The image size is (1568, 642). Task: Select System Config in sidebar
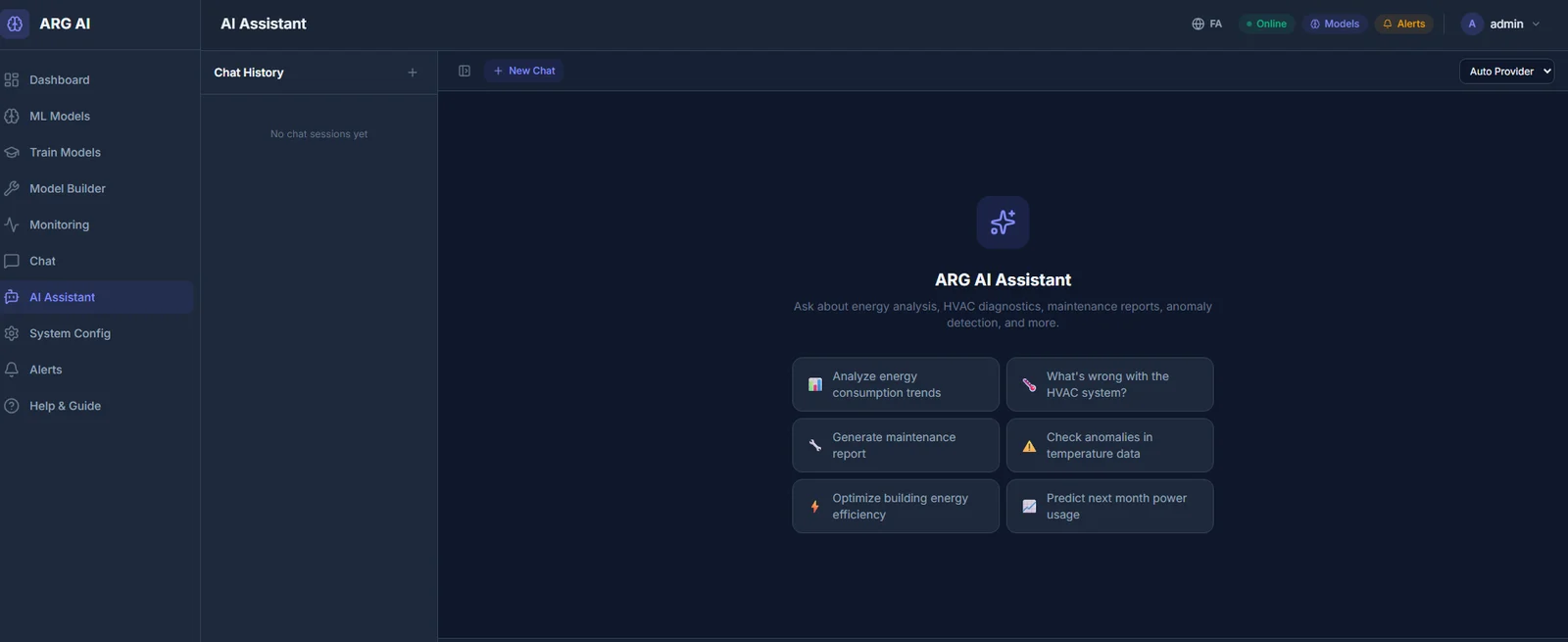[97, 333]
